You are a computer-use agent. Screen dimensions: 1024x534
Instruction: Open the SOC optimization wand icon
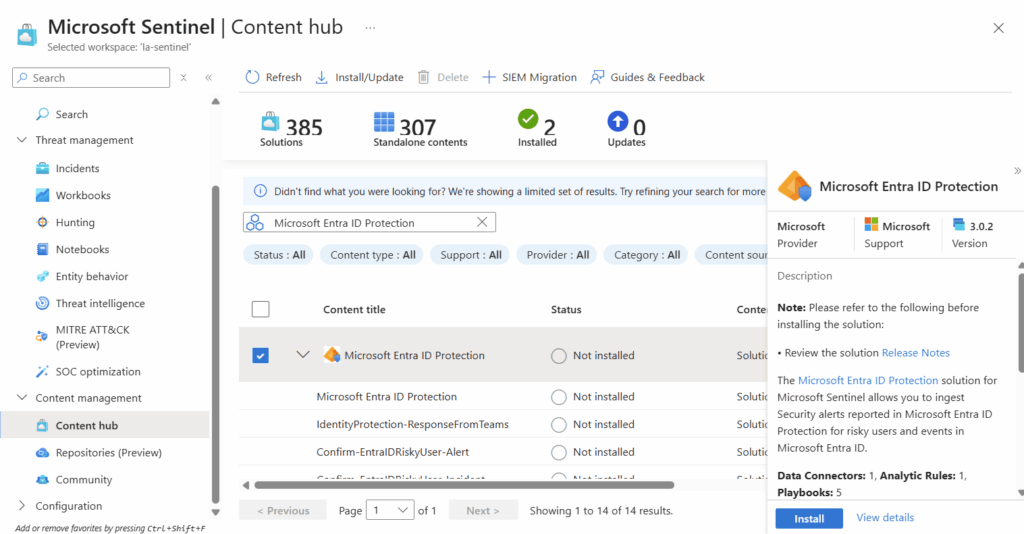coord(42,371)
